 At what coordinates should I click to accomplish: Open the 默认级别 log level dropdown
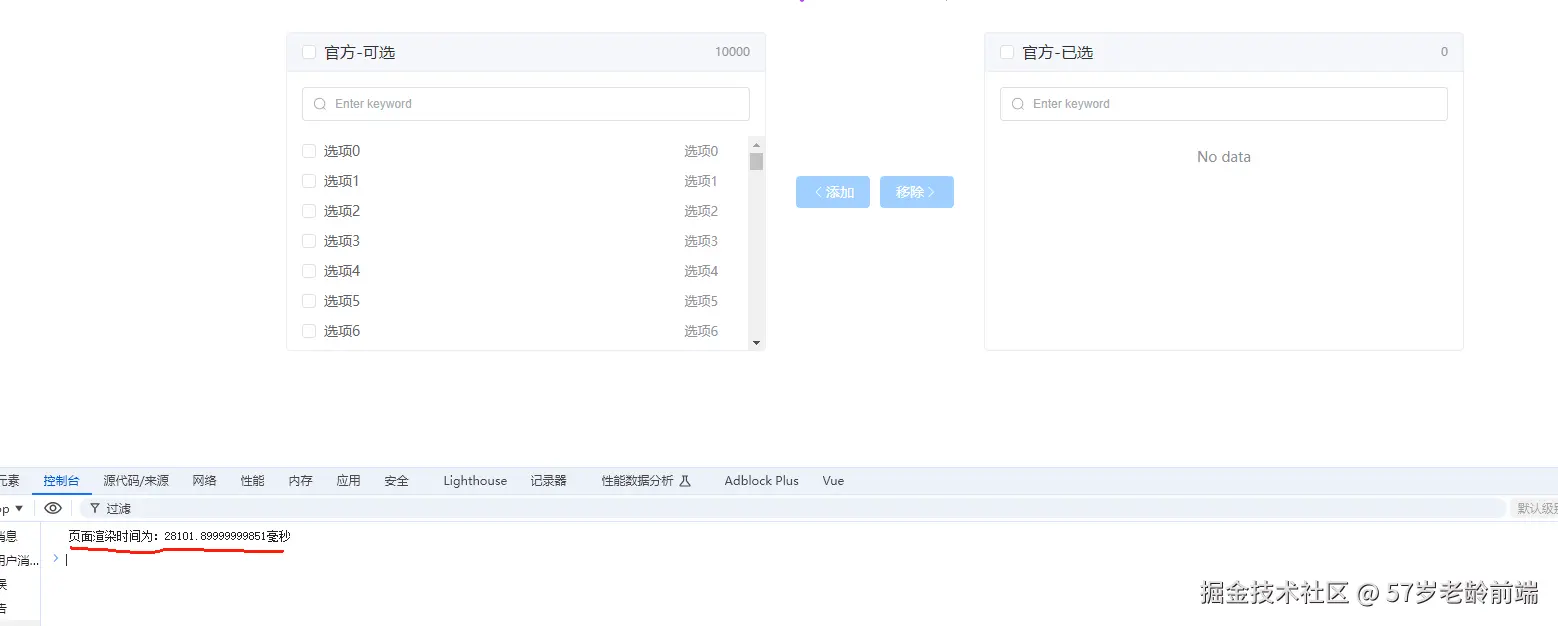(x=1536, y=508)
